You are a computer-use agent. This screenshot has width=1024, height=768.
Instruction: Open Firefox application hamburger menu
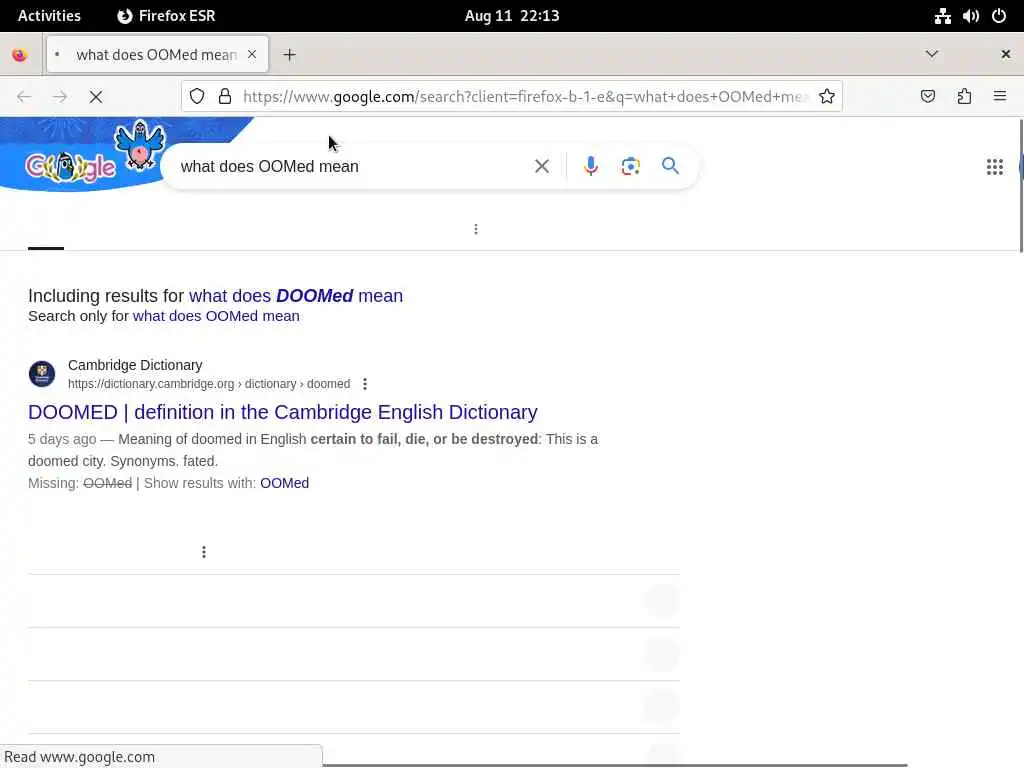click(x=1000, y=97)
